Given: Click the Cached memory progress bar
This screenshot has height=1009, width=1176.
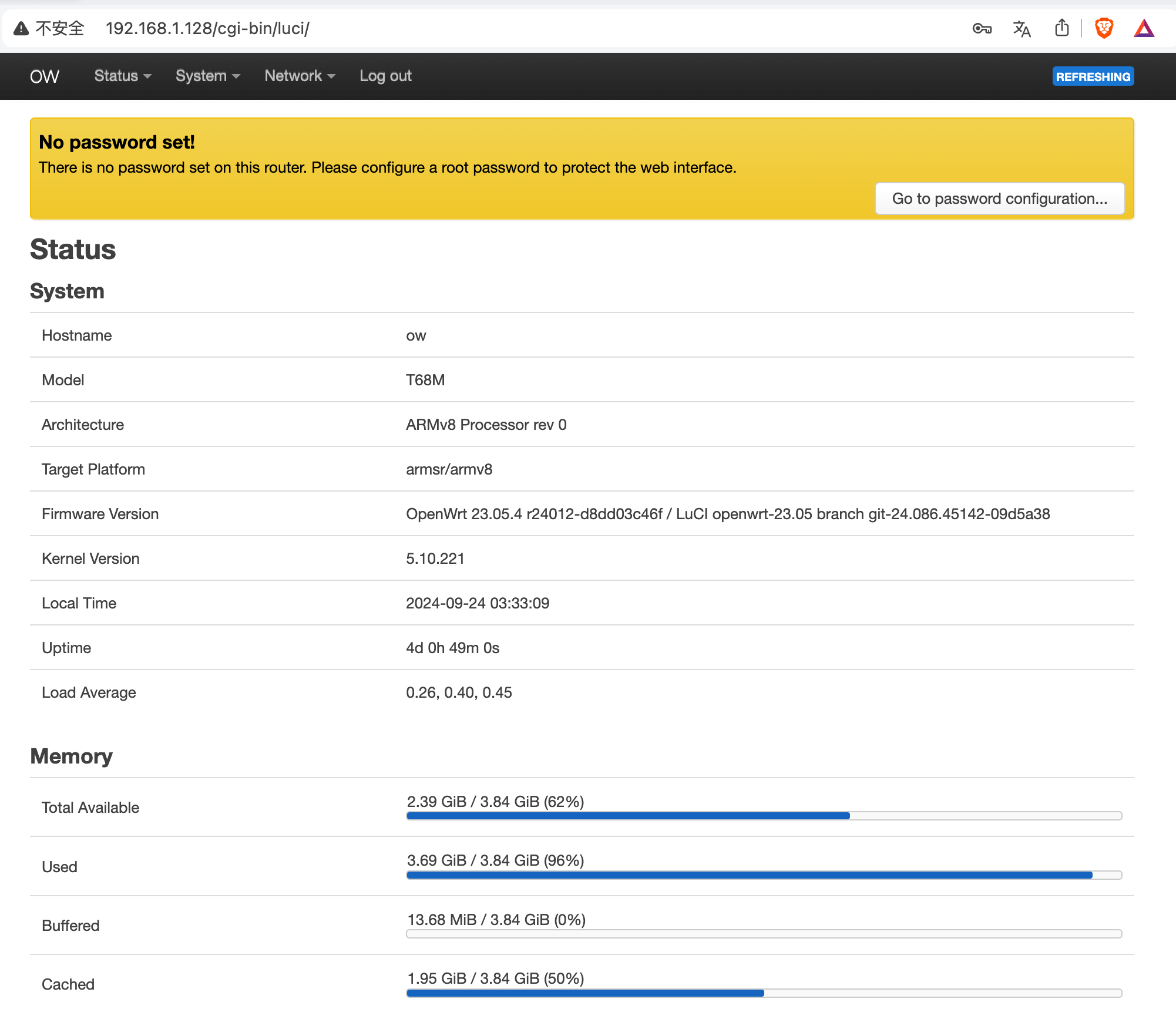Looking at the screenshot, I should tap(764, 993).
